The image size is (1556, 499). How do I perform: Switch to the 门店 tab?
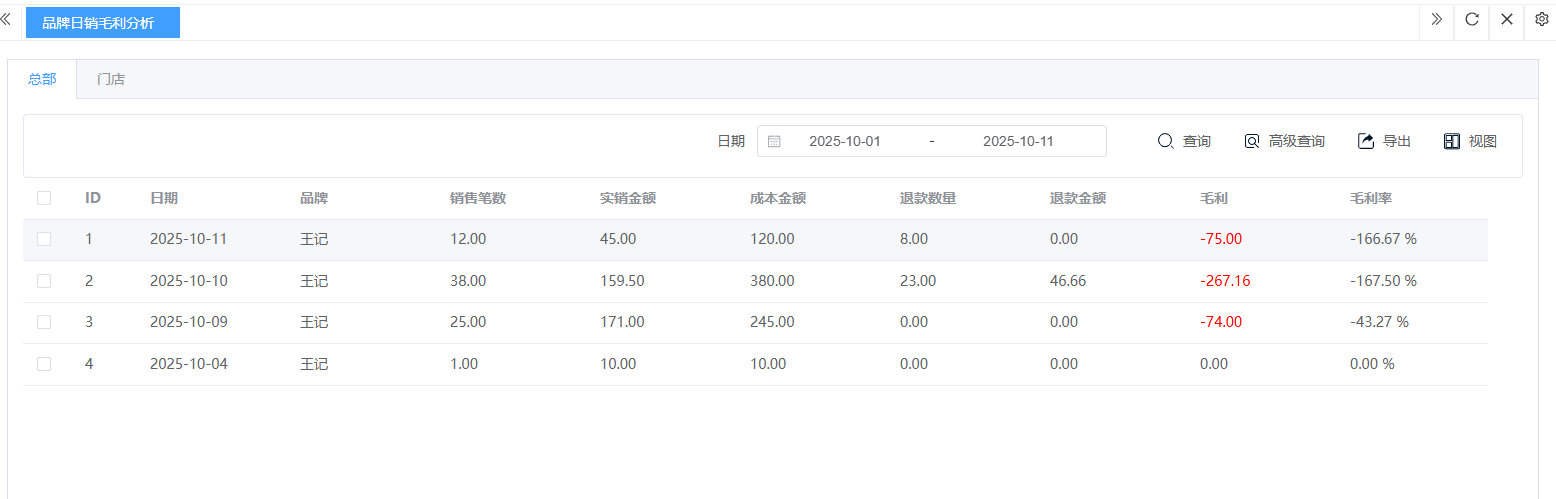[x=111, y=79]
